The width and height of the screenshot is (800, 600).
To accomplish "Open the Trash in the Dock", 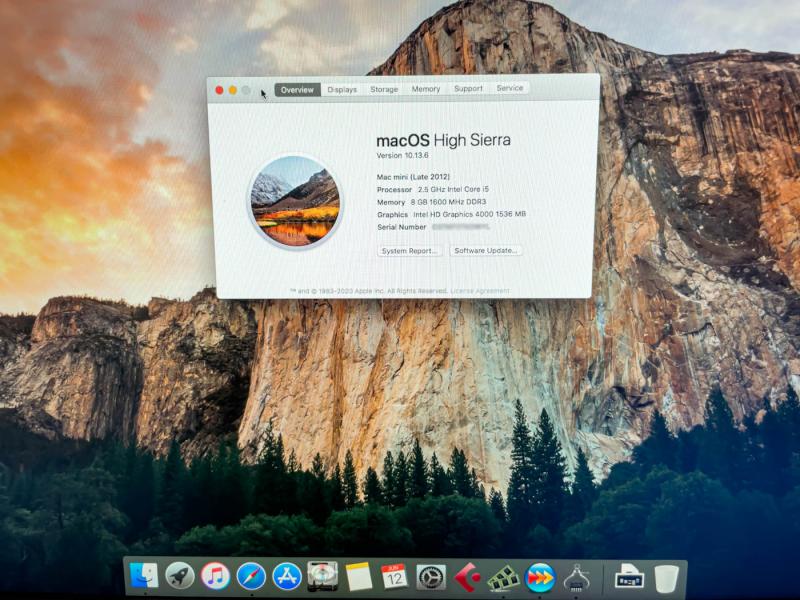I will (666, 579).
